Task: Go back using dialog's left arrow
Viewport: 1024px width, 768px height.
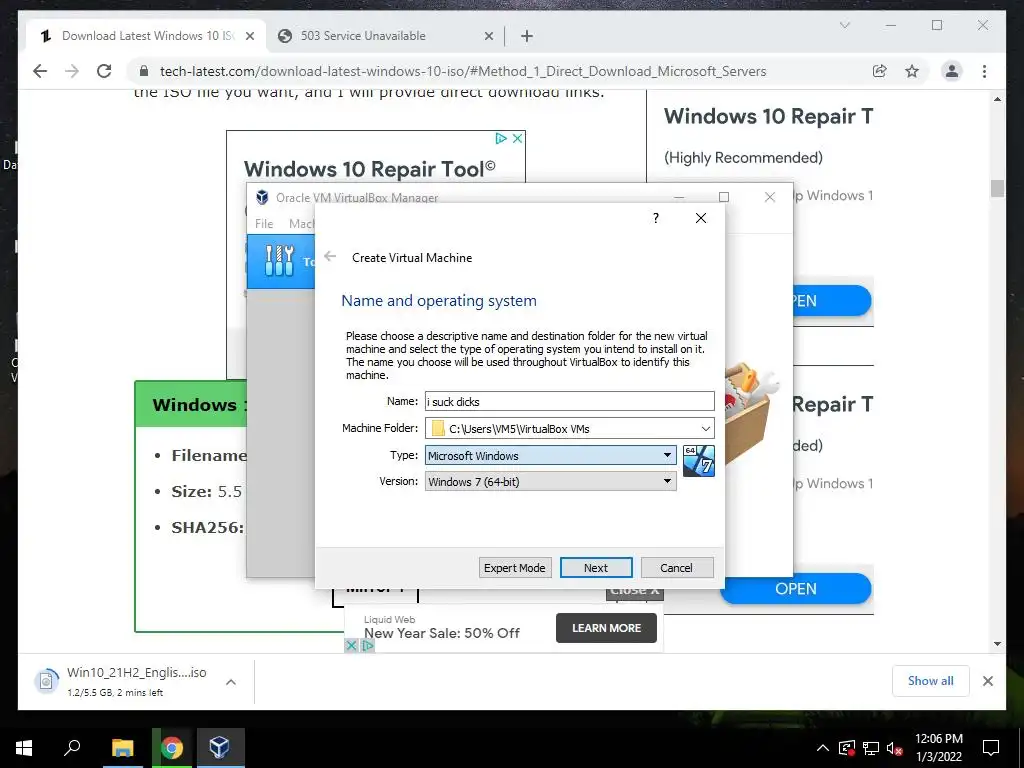Action: pyautogui.click(x=330, y=257)
